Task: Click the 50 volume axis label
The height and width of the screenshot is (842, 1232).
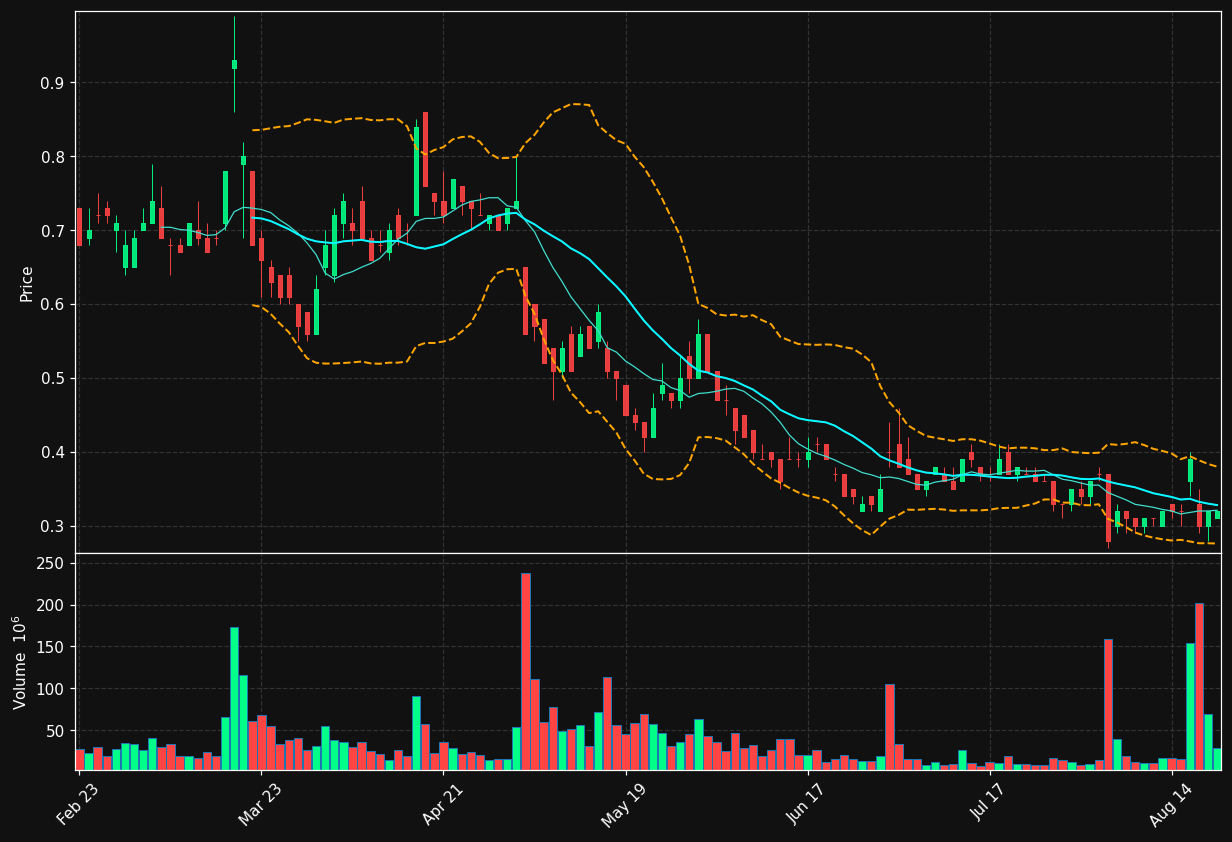Action: click(x=56, y=731)
